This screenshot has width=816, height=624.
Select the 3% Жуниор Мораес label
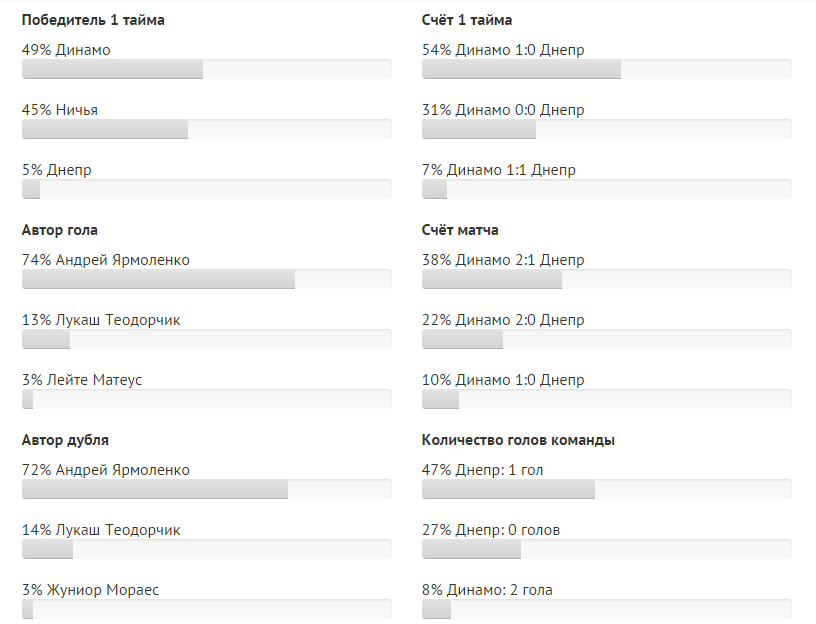click(x=90, y=590)
